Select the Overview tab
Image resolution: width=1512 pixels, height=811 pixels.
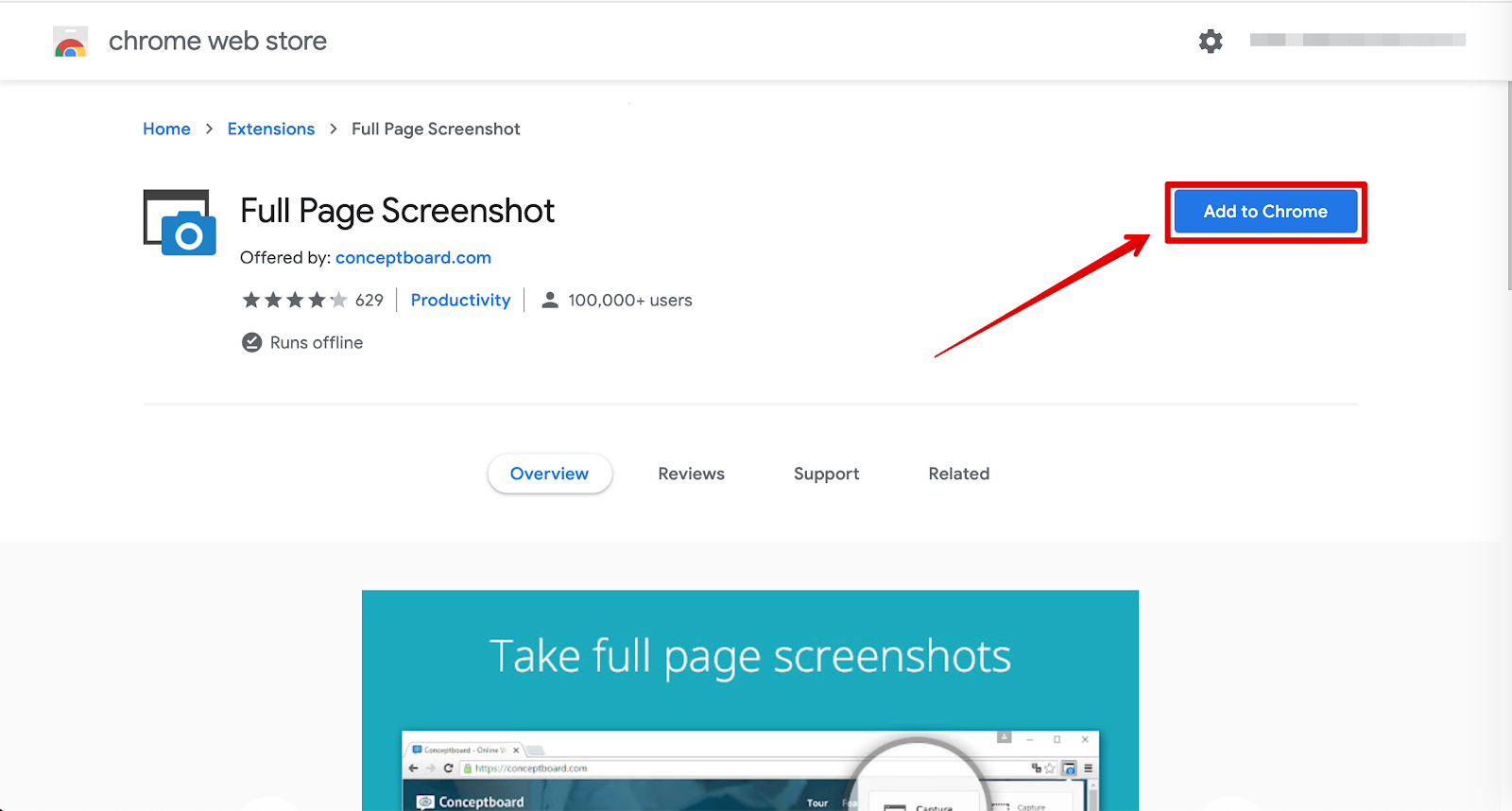(x=549, y=474)
